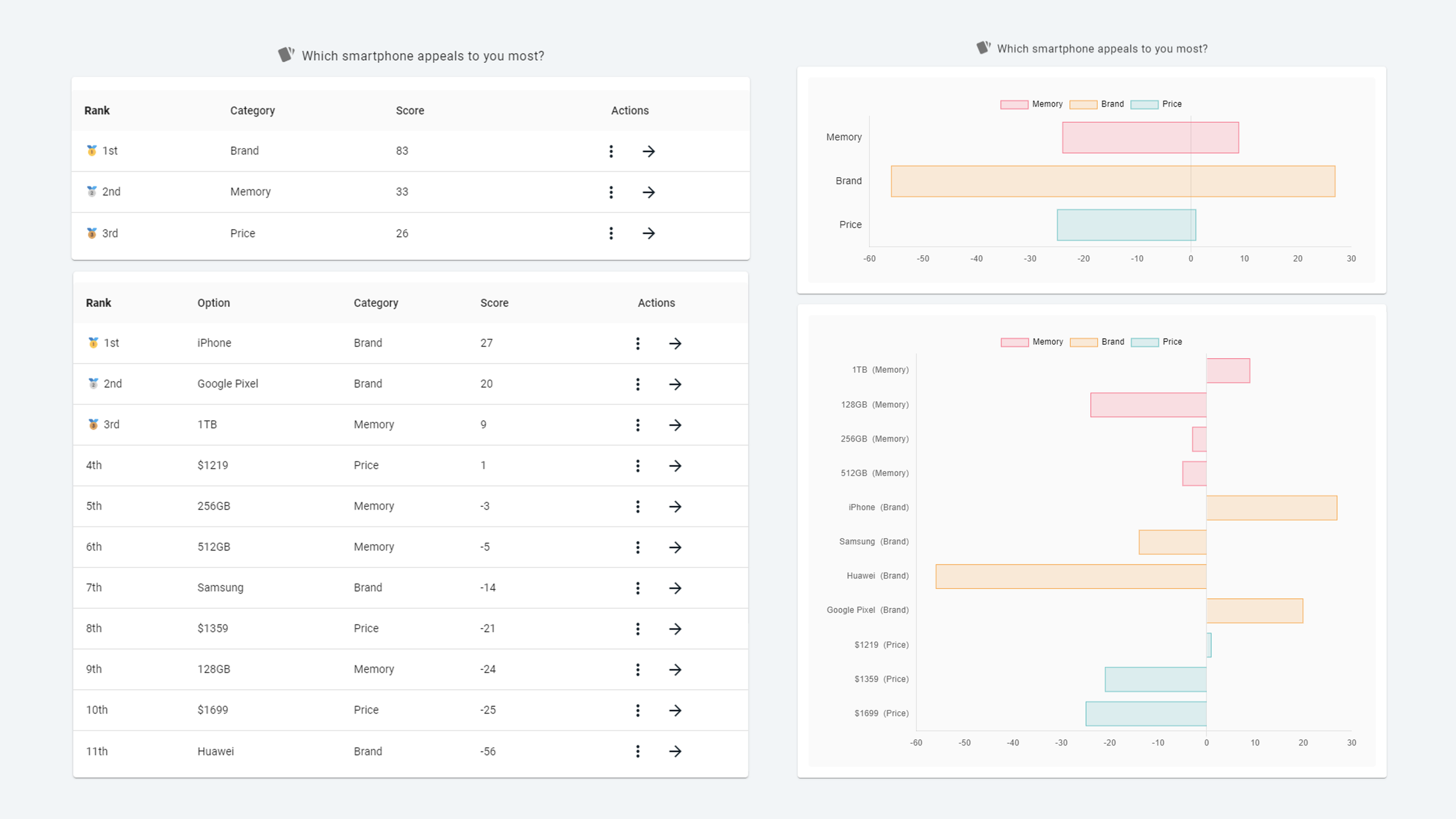Click the '-56' score cell
The height and width of the screenshot is (819, 1456).
488,751
